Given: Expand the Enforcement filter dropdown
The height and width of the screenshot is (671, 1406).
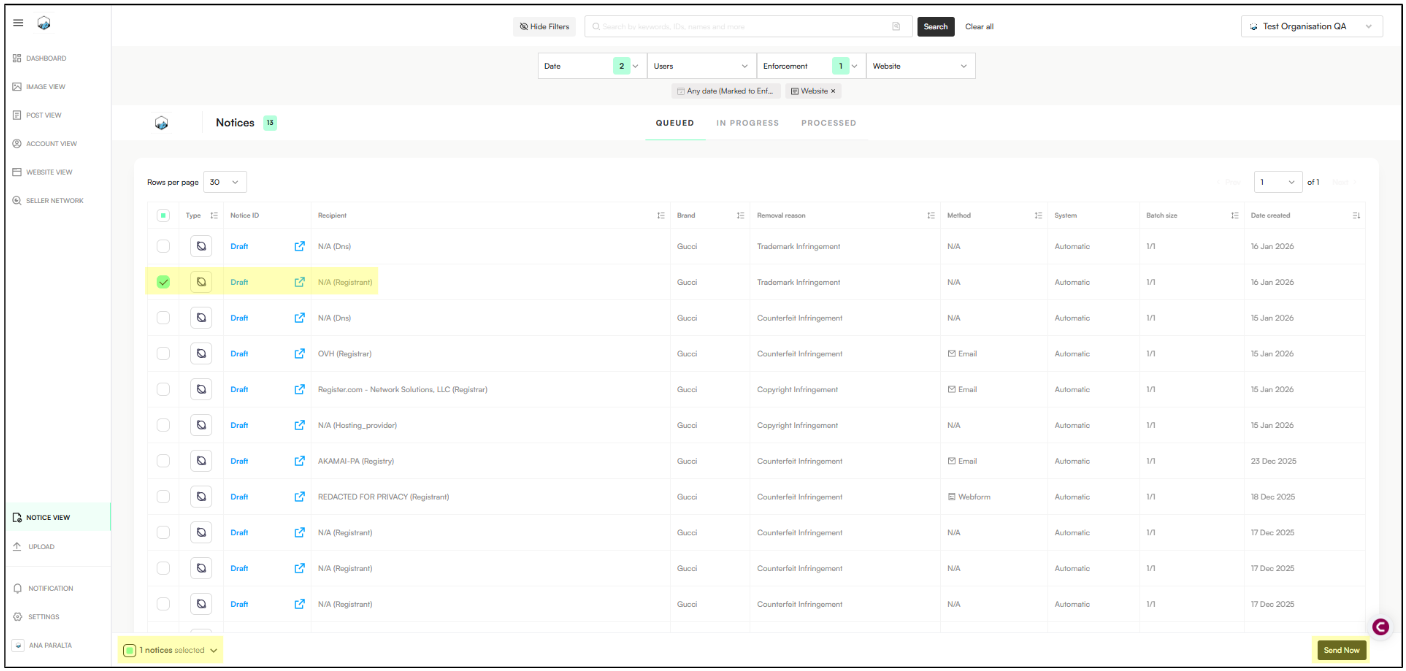Looking at the screenshot, I should [811, 66].
